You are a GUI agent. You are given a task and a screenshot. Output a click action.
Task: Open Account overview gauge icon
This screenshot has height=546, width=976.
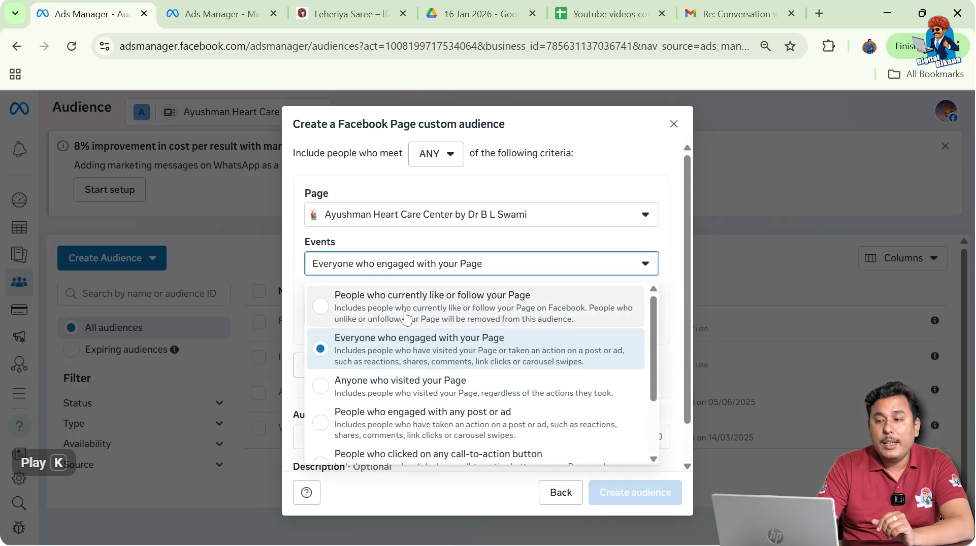coord(19,200)
